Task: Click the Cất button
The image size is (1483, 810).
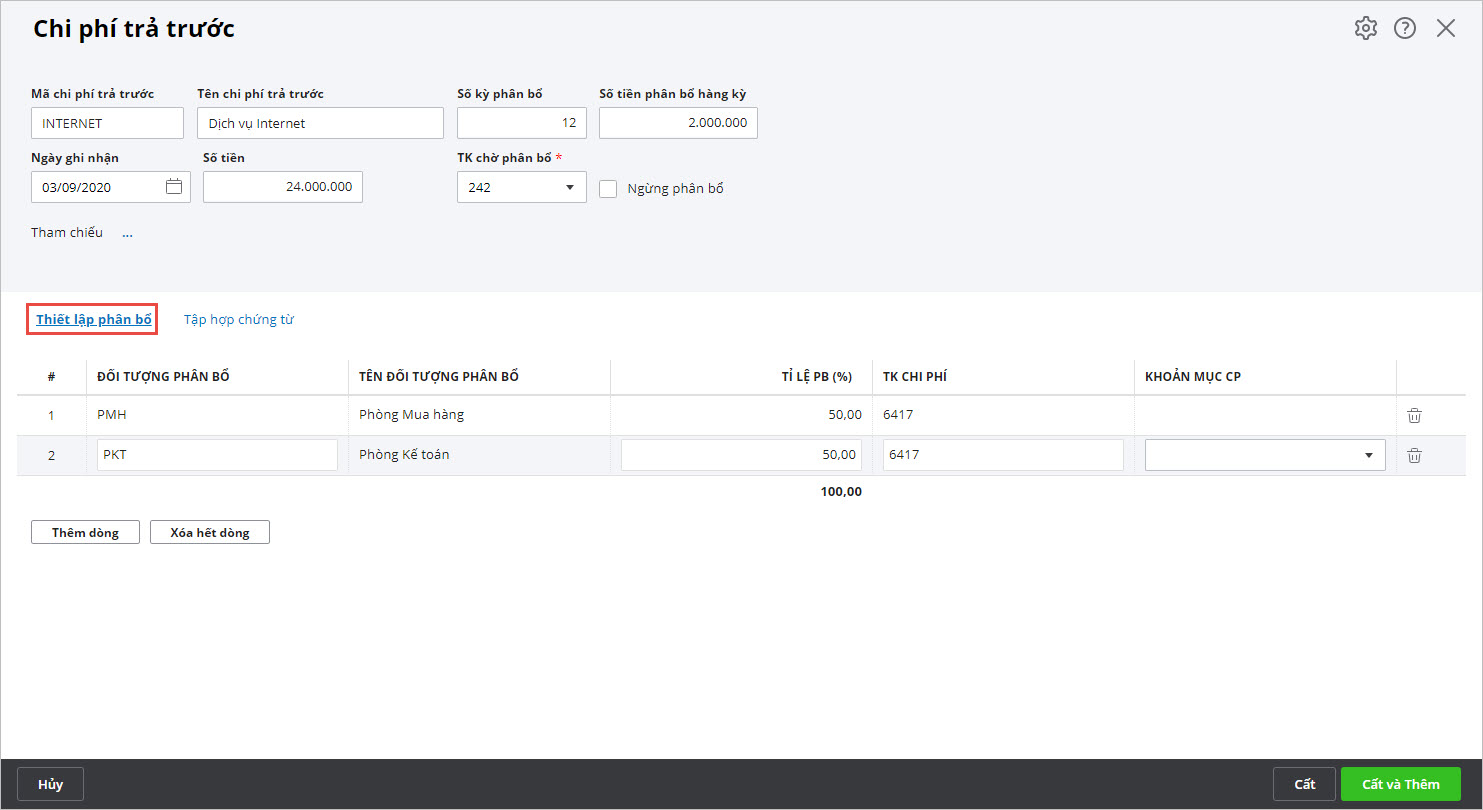Action: [1304, 784]
